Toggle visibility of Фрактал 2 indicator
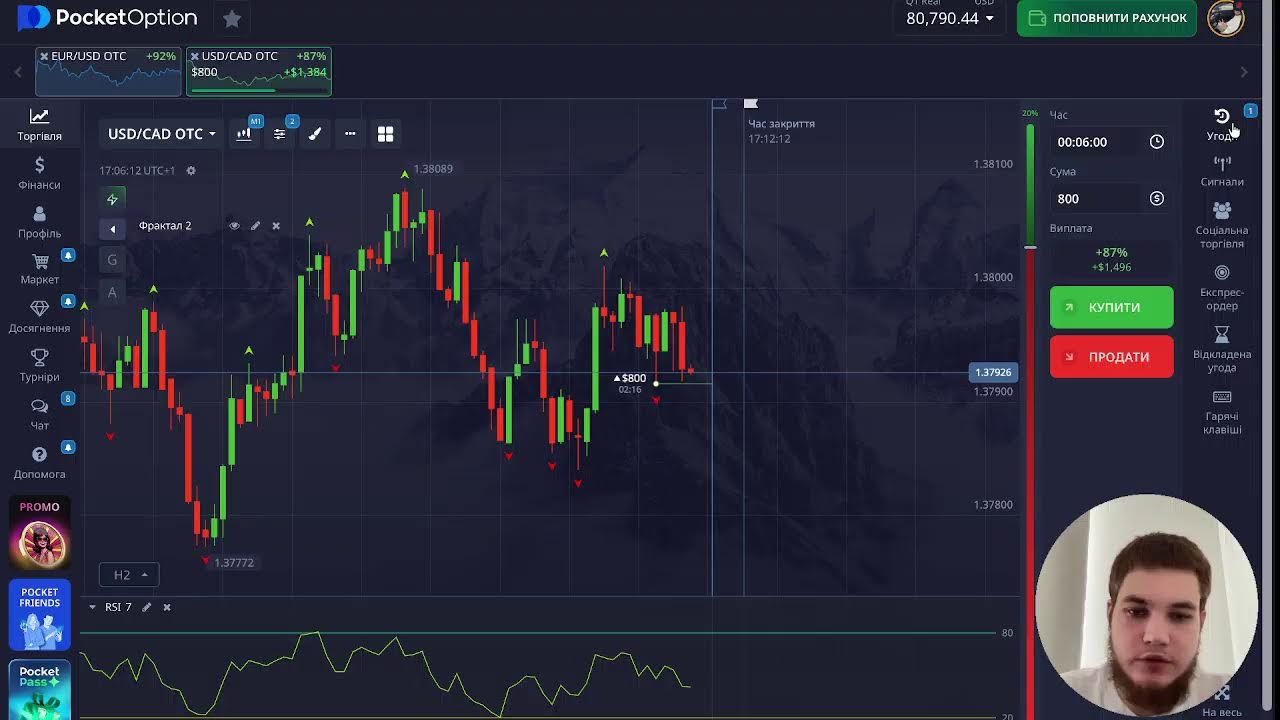 pyautogui.click(x=235, y=226)
